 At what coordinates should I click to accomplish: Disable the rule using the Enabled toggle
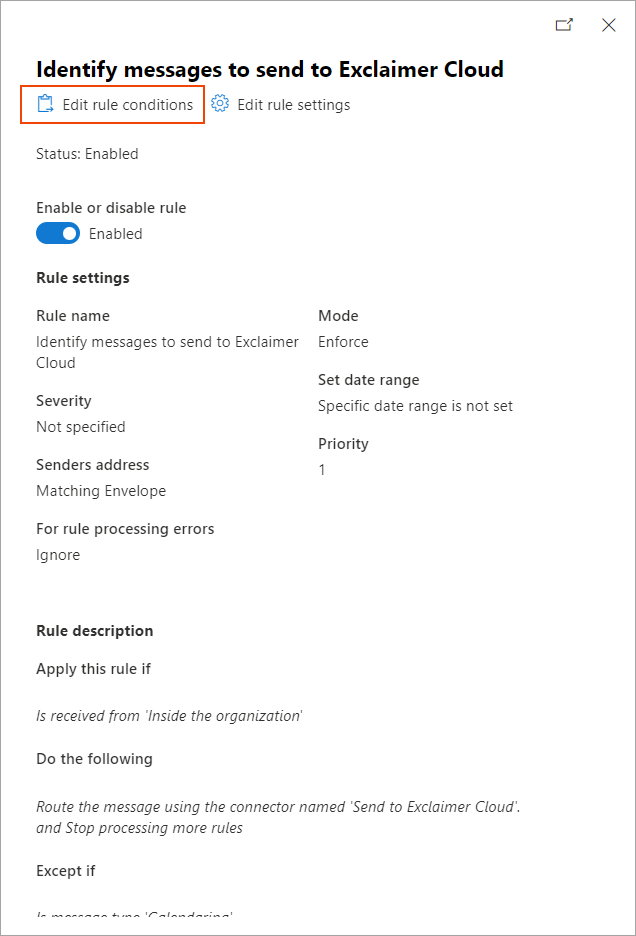(57, 233)
